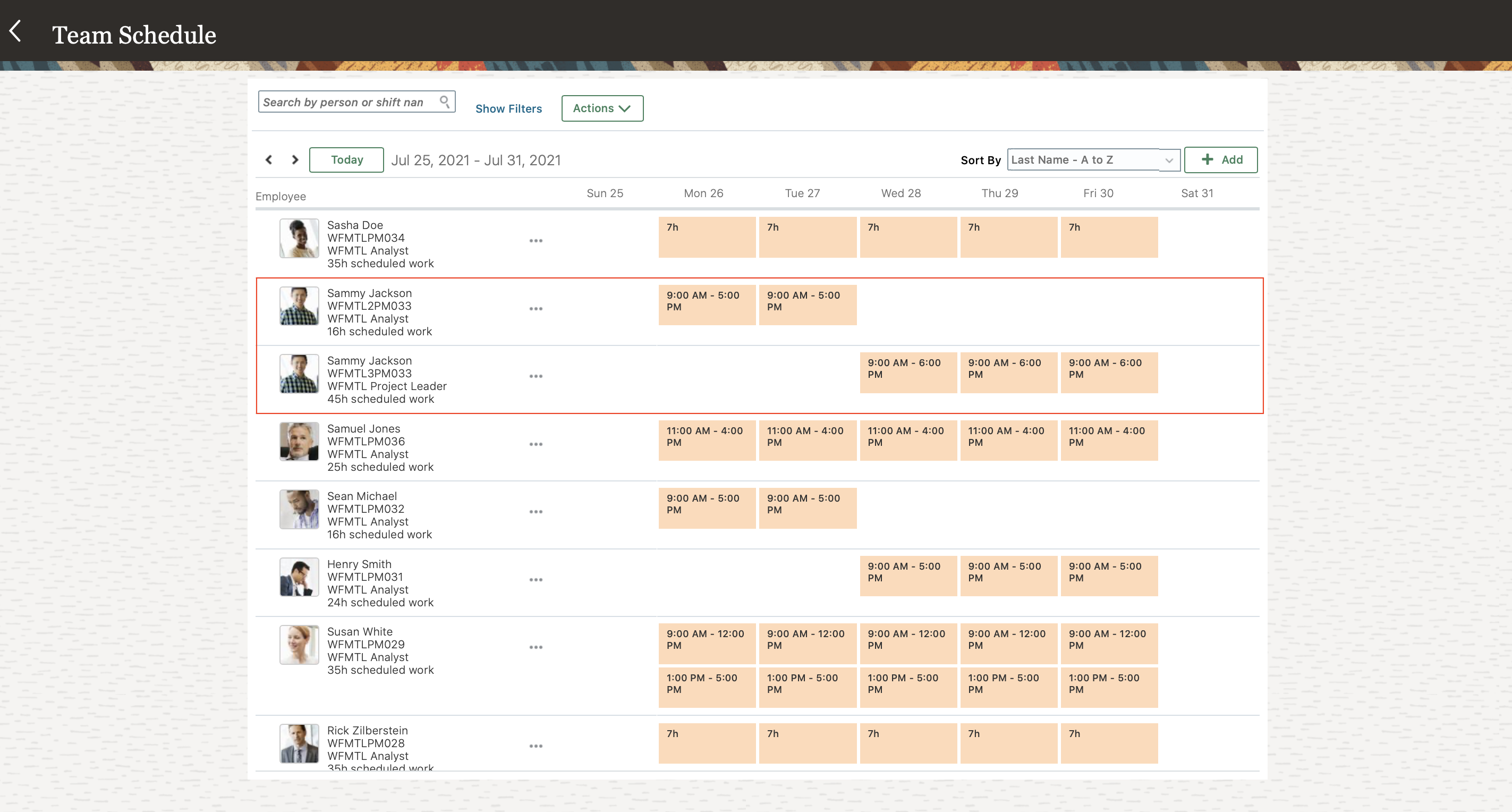Open the Actions dropdown

click(x=601, y=108)
